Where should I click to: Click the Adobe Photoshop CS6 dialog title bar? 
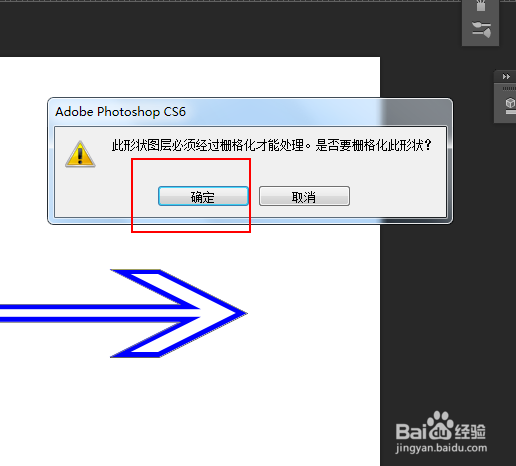[x=250, y=112]
